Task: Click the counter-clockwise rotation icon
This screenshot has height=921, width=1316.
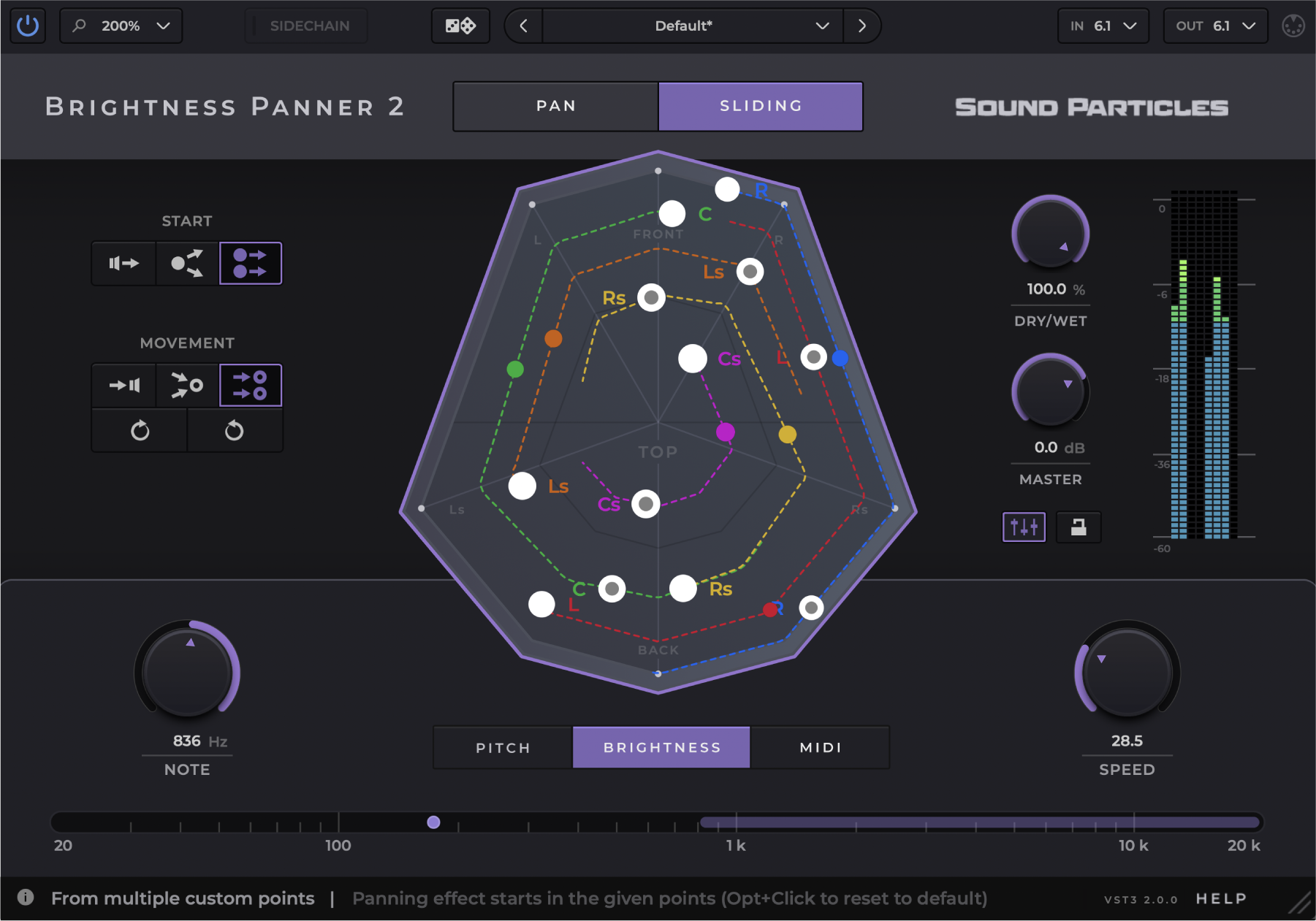Action: 235,430
